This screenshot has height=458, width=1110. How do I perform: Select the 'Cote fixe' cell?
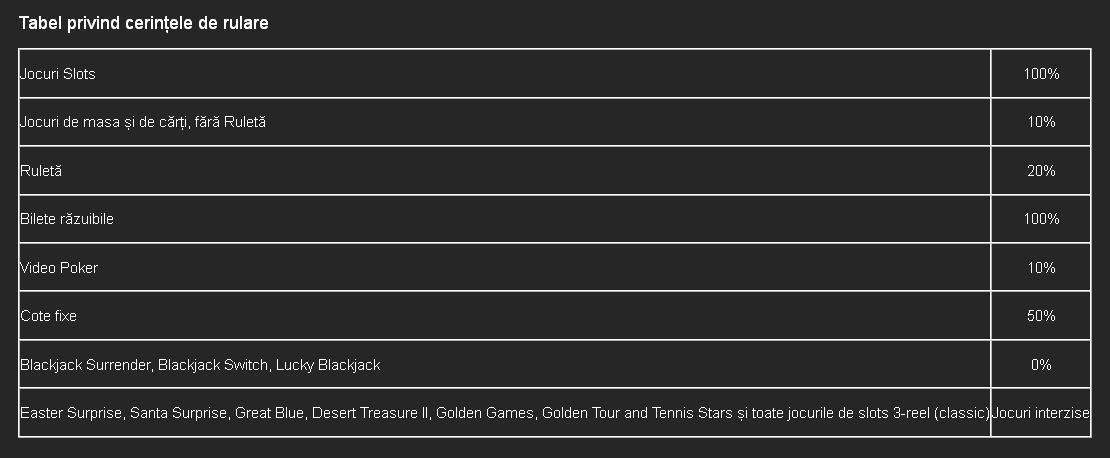[x=49, y=316]
